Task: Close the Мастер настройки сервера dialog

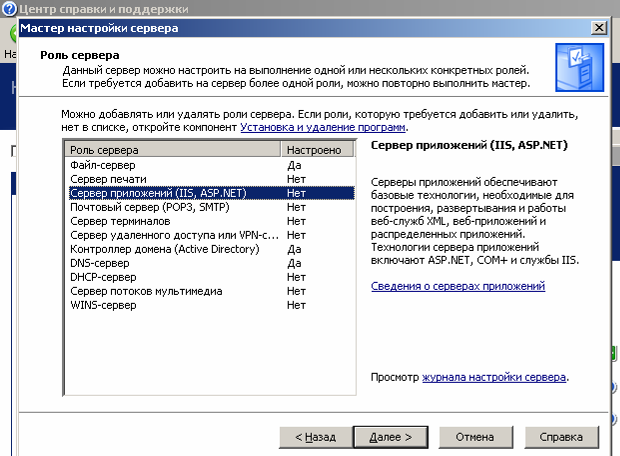Action: pos(599,28)
